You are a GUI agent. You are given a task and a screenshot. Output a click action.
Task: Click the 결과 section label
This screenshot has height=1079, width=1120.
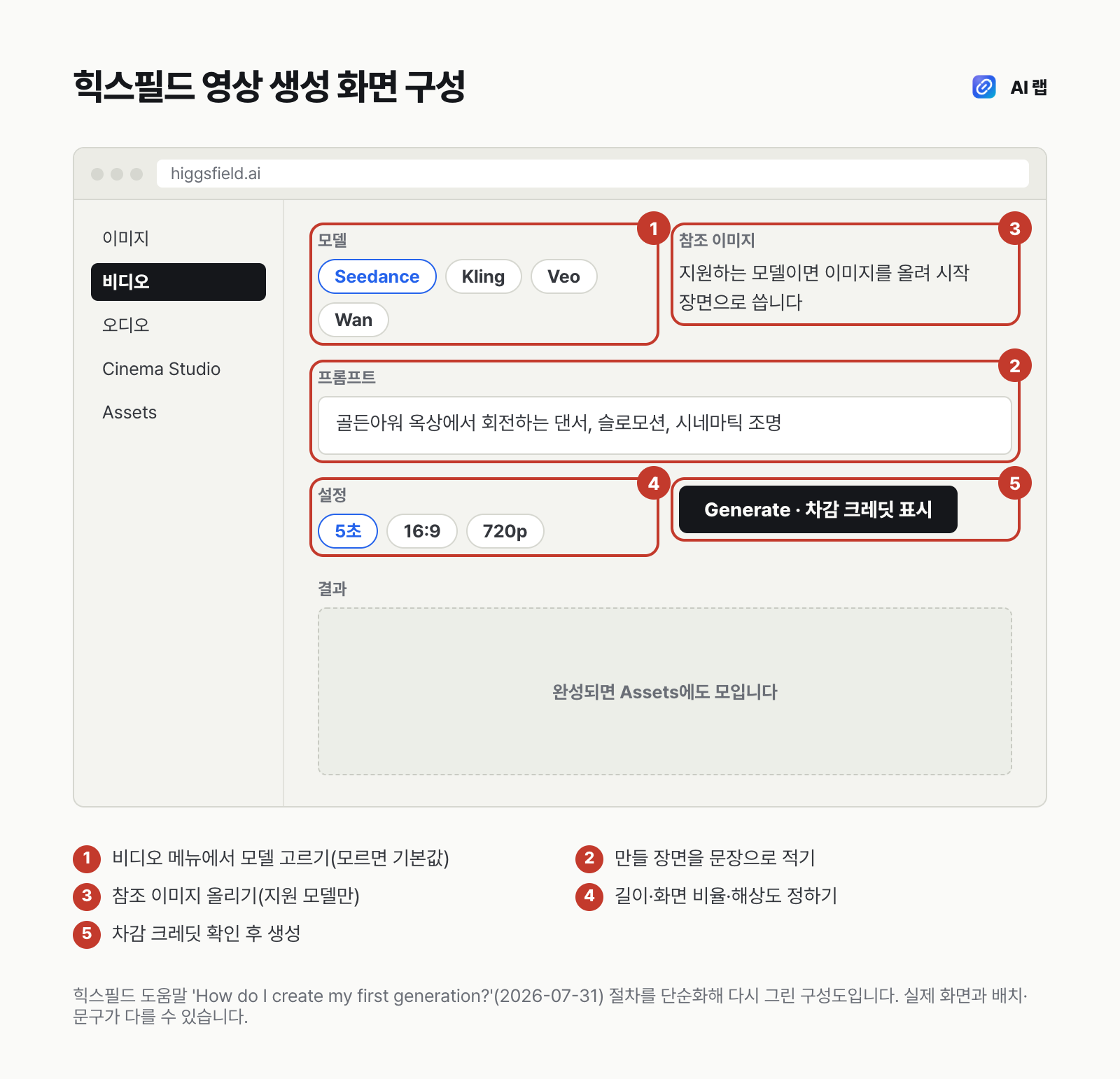pos(332,588)
